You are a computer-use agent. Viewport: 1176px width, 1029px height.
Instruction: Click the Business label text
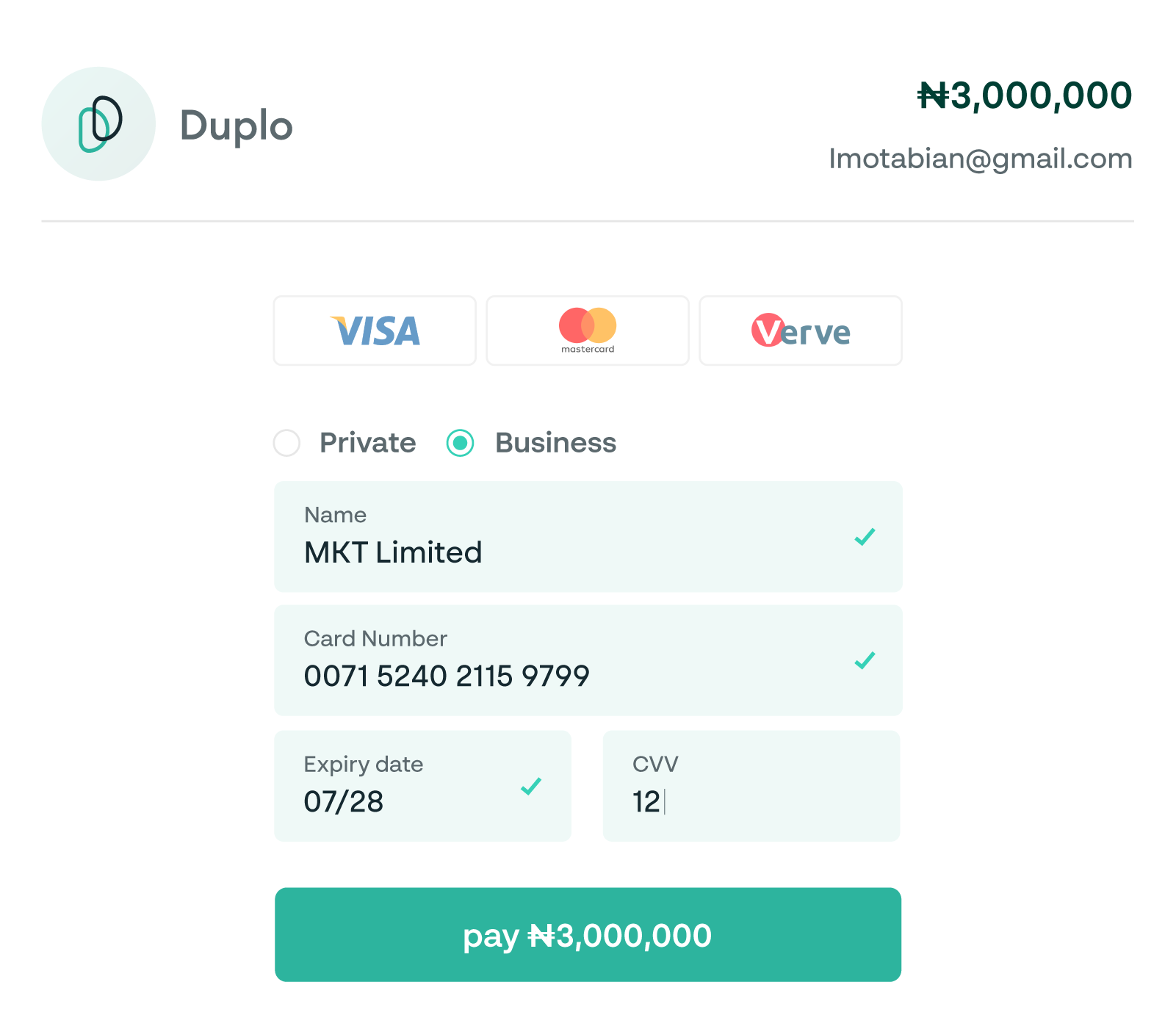click(555, 443)
